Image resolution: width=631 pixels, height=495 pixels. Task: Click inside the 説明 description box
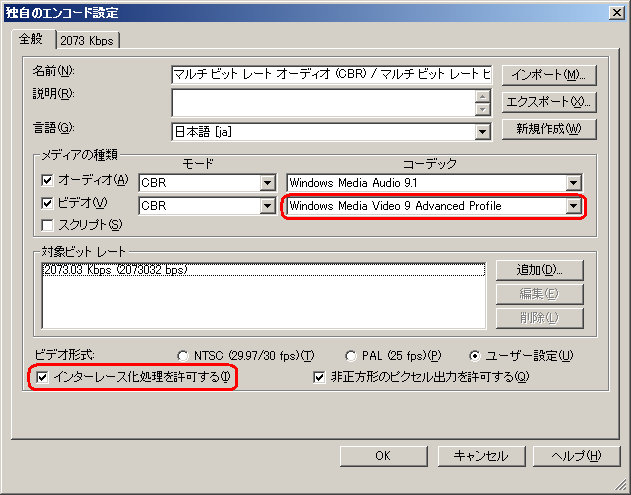tap(323, 103)
